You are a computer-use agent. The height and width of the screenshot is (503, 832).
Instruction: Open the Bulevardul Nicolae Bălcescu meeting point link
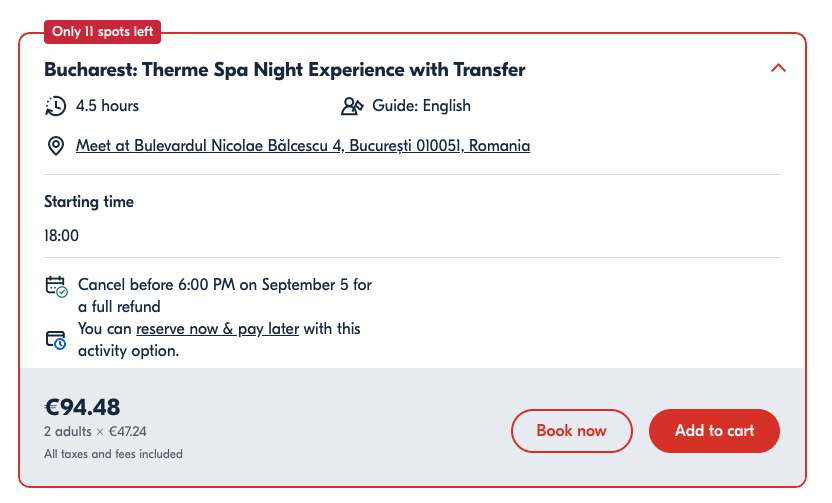pos(303,145)
